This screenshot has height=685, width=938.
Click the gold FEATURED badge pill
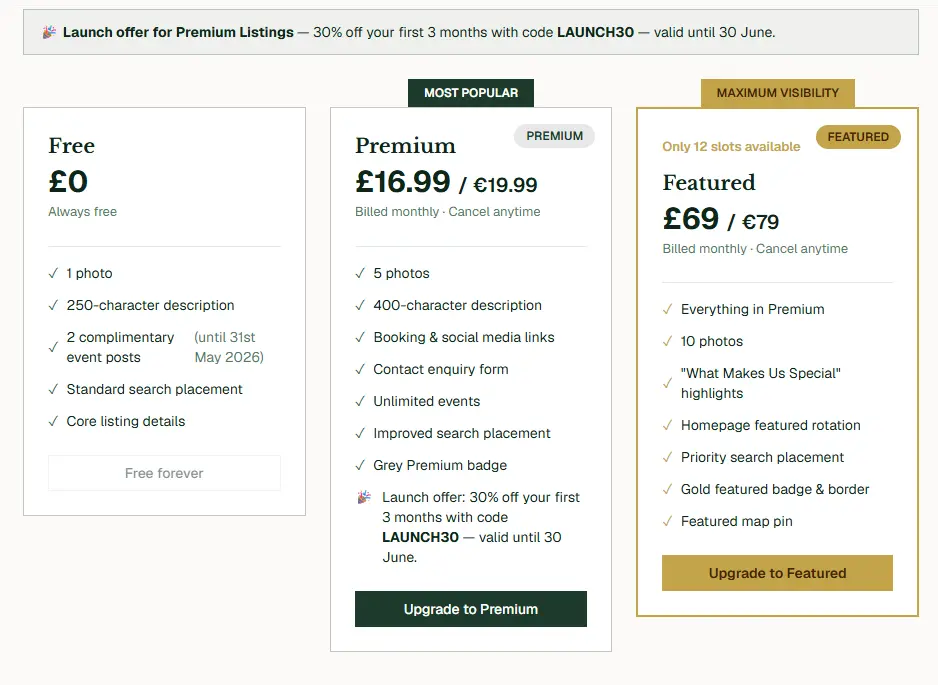point(858,137)
